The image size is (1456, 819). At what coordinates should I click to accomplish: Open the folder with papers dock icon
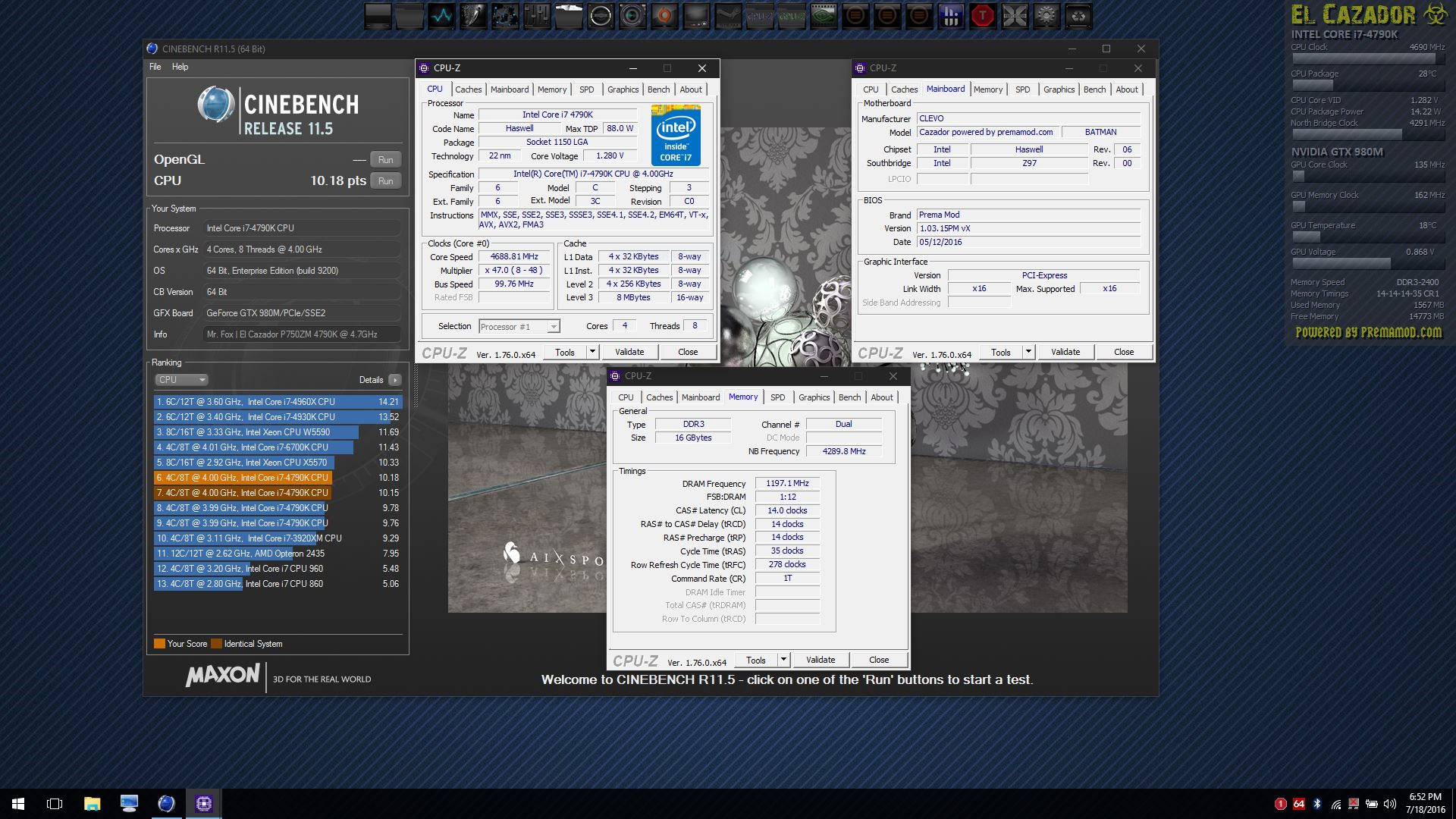(x=569, y=15)
